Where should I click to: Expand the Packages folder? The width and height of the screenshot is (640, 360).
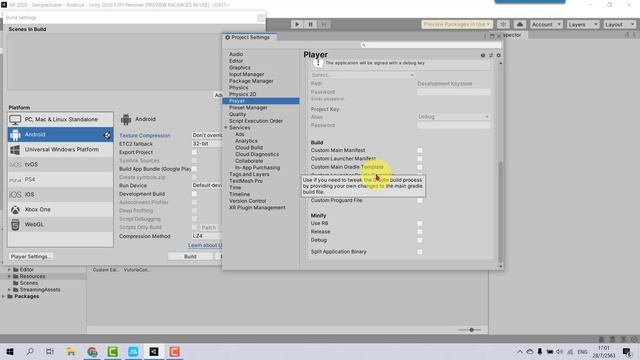pyautogui.click(x=4, y=296)
